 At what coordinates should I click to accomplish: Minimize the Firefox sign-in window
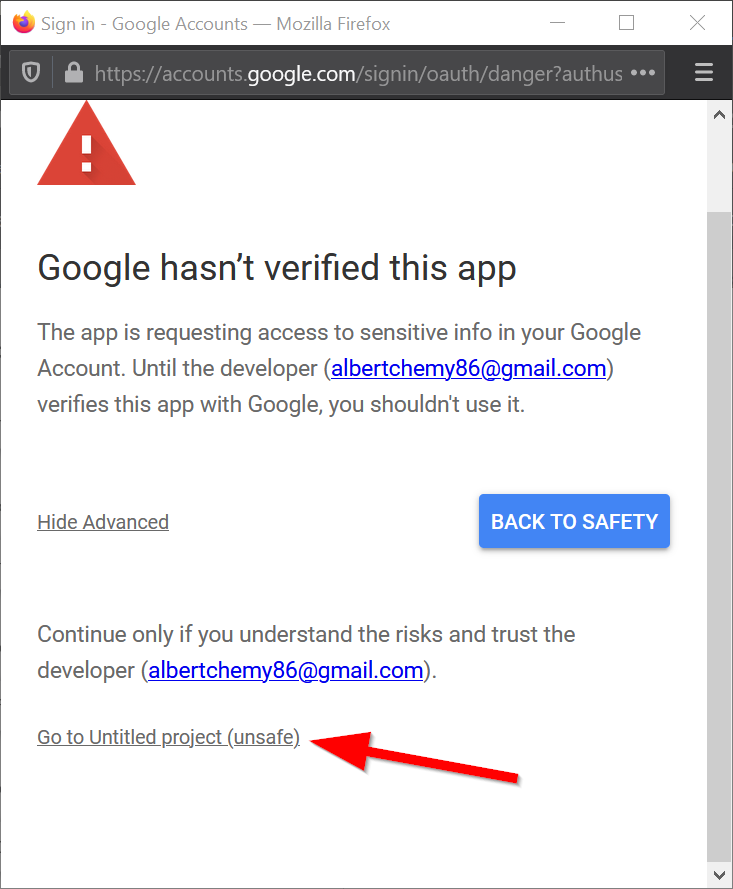pos(559,23)
